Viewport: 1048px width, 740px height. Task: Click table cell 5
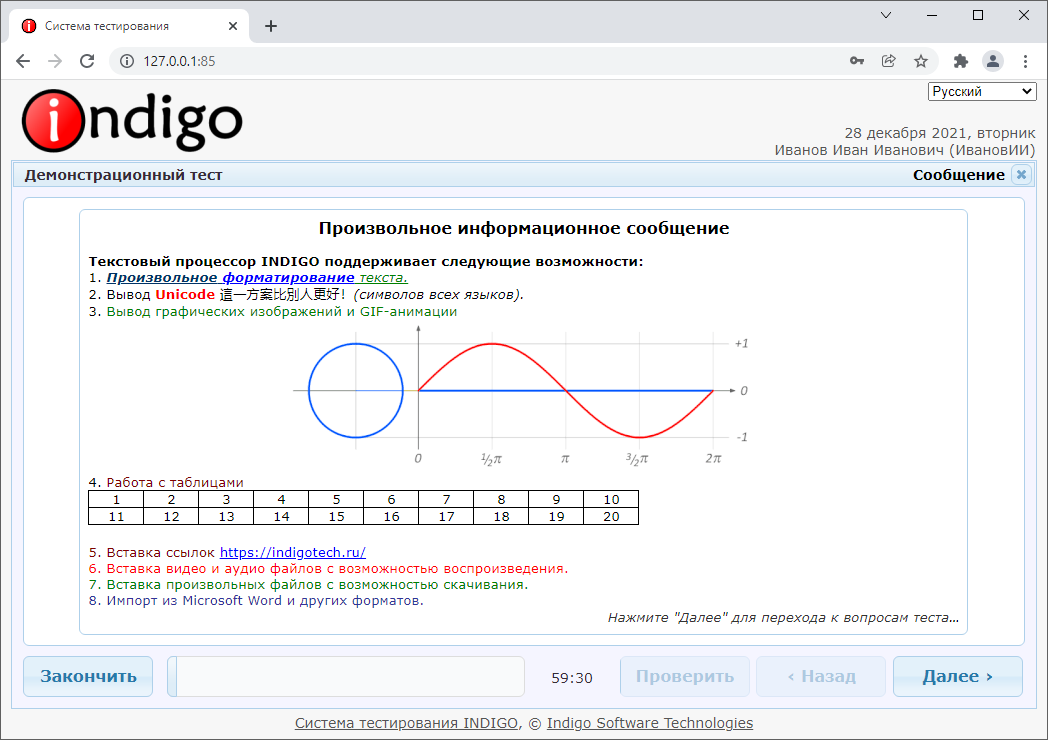click(x=336, y=499)
